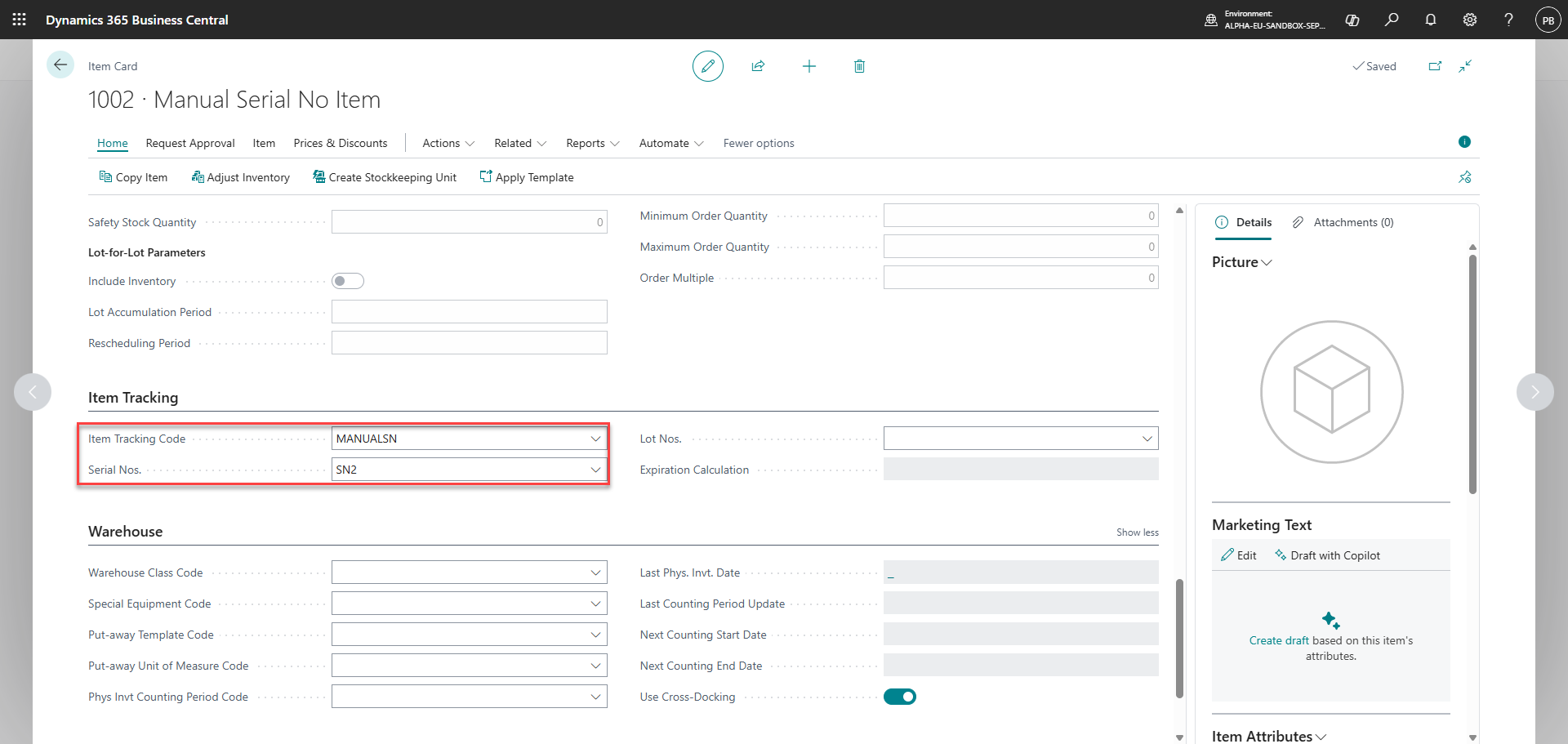Click Show less in Warehouse section
Viewport: 1568px width, 744px height.
pyautogui.click(x=1138, y=532)
